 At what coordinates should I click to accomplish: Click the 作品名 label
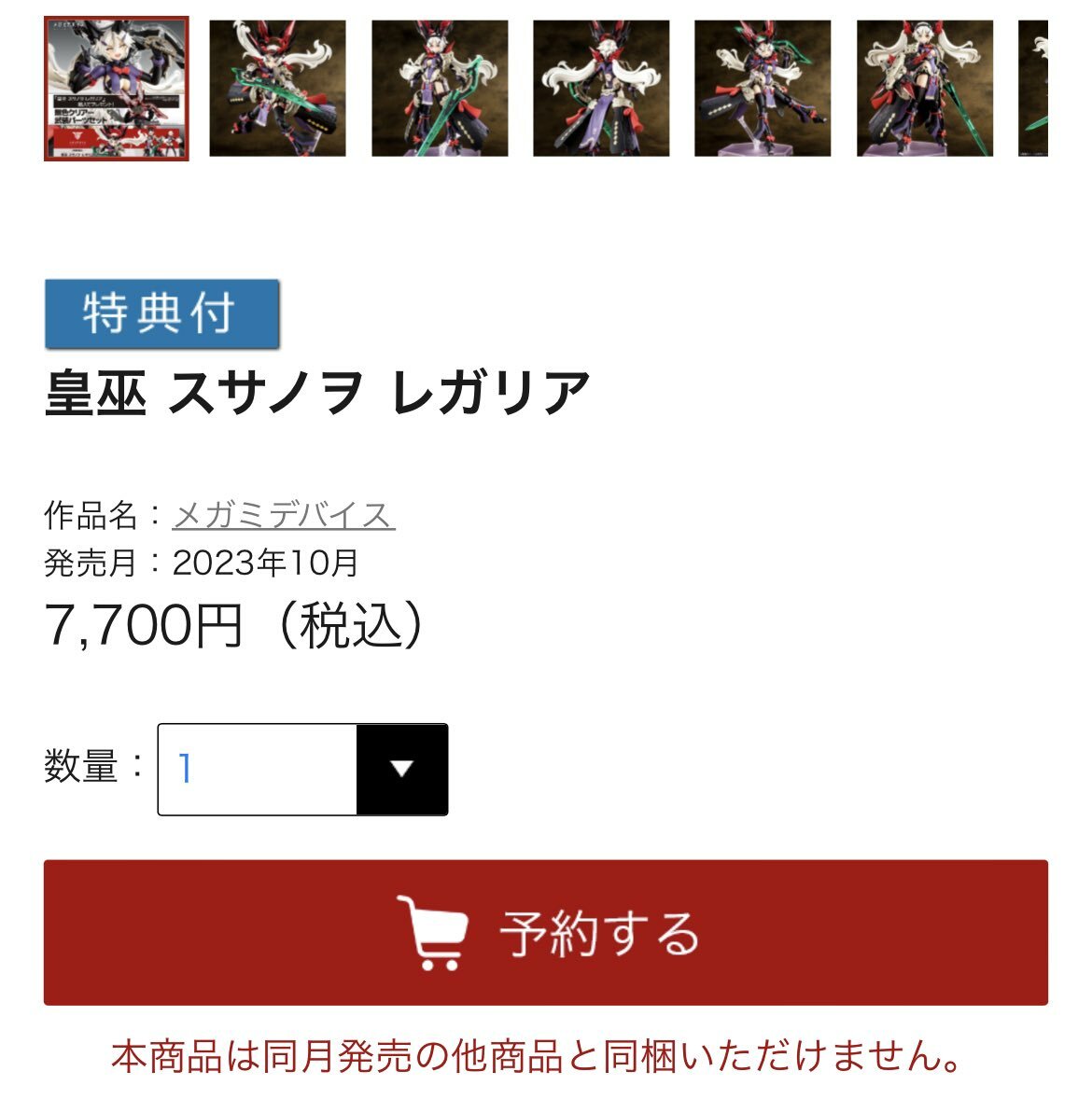(x=91, y=516)
